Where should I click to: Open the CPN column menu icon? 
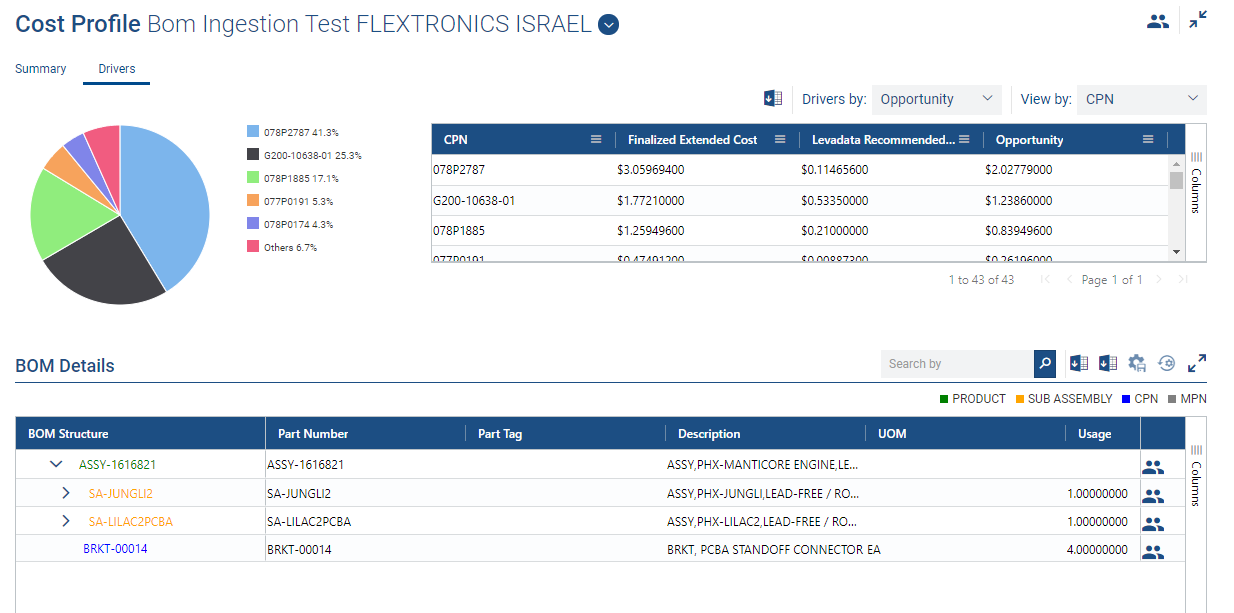point(595,140)
